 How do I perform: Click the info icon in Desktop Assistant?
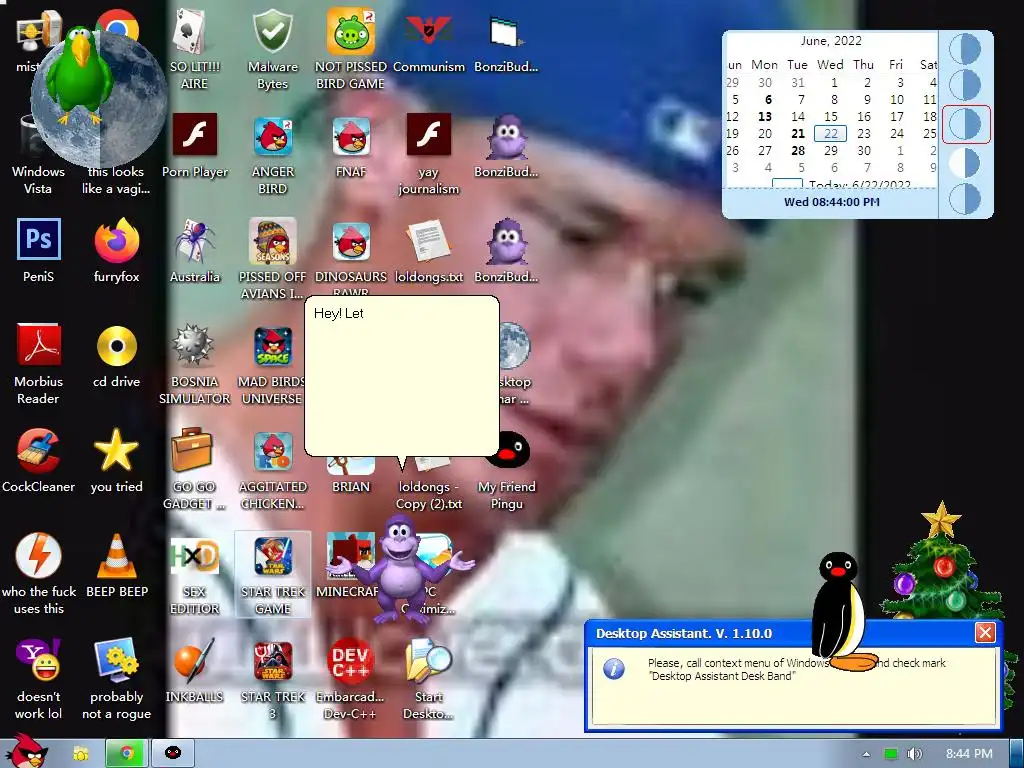click(614, 669)
